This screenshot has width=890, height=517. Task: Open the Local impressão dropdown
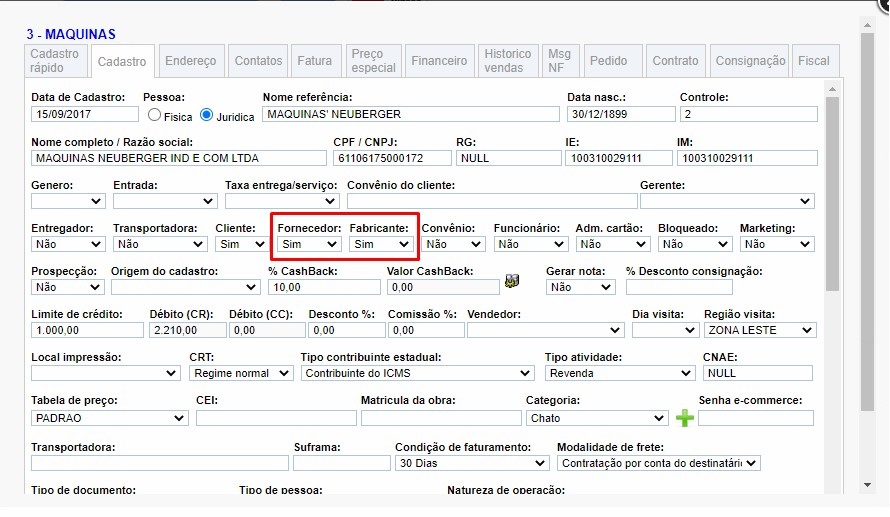[106, 373]
